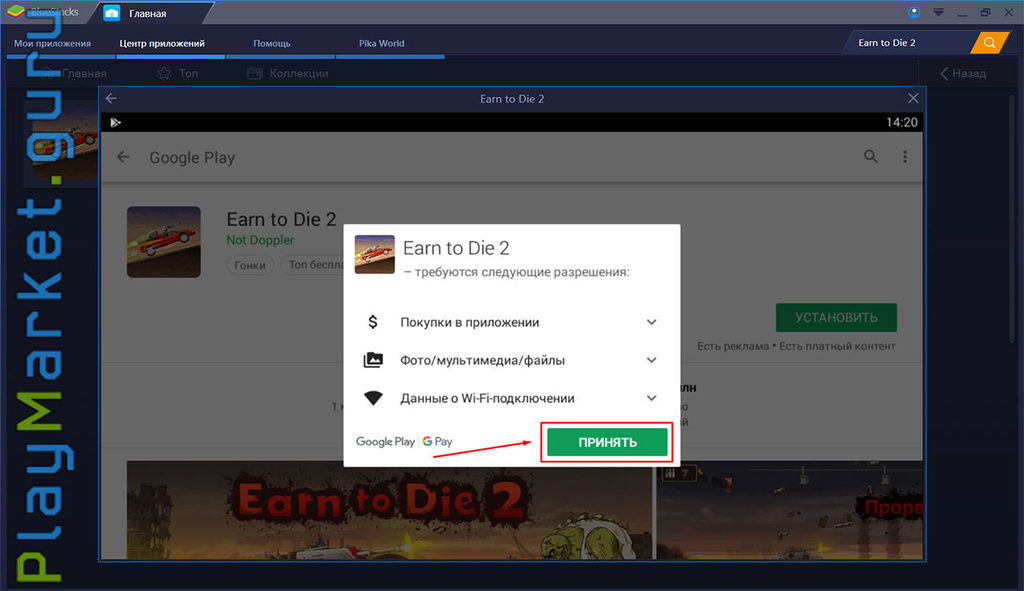Click back arrow in Earn to Die 2 panel header
Image resolution: width=1024 pixels, height=591 pixels.
coord(111,98)
